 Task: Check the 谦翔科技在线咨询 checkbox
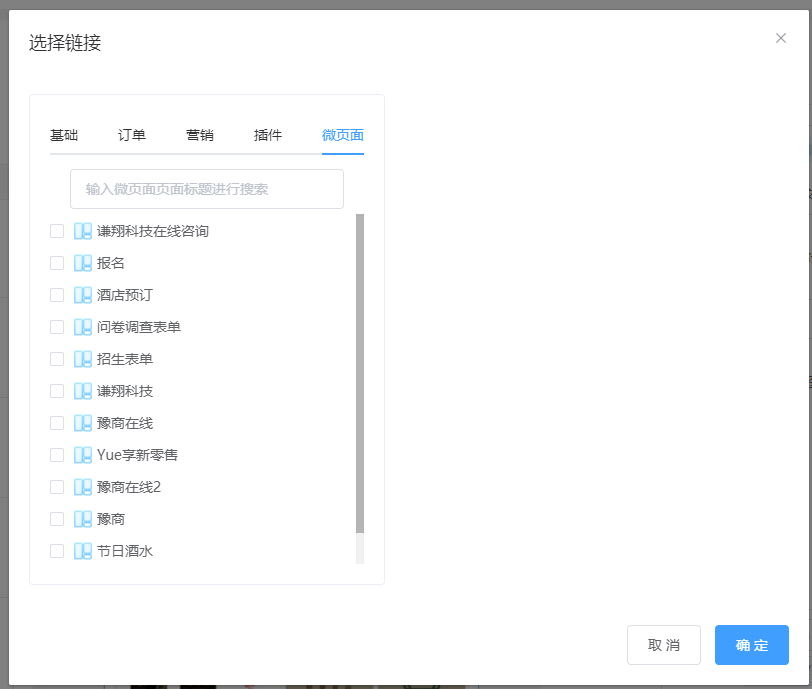click(x=57, y=231)
